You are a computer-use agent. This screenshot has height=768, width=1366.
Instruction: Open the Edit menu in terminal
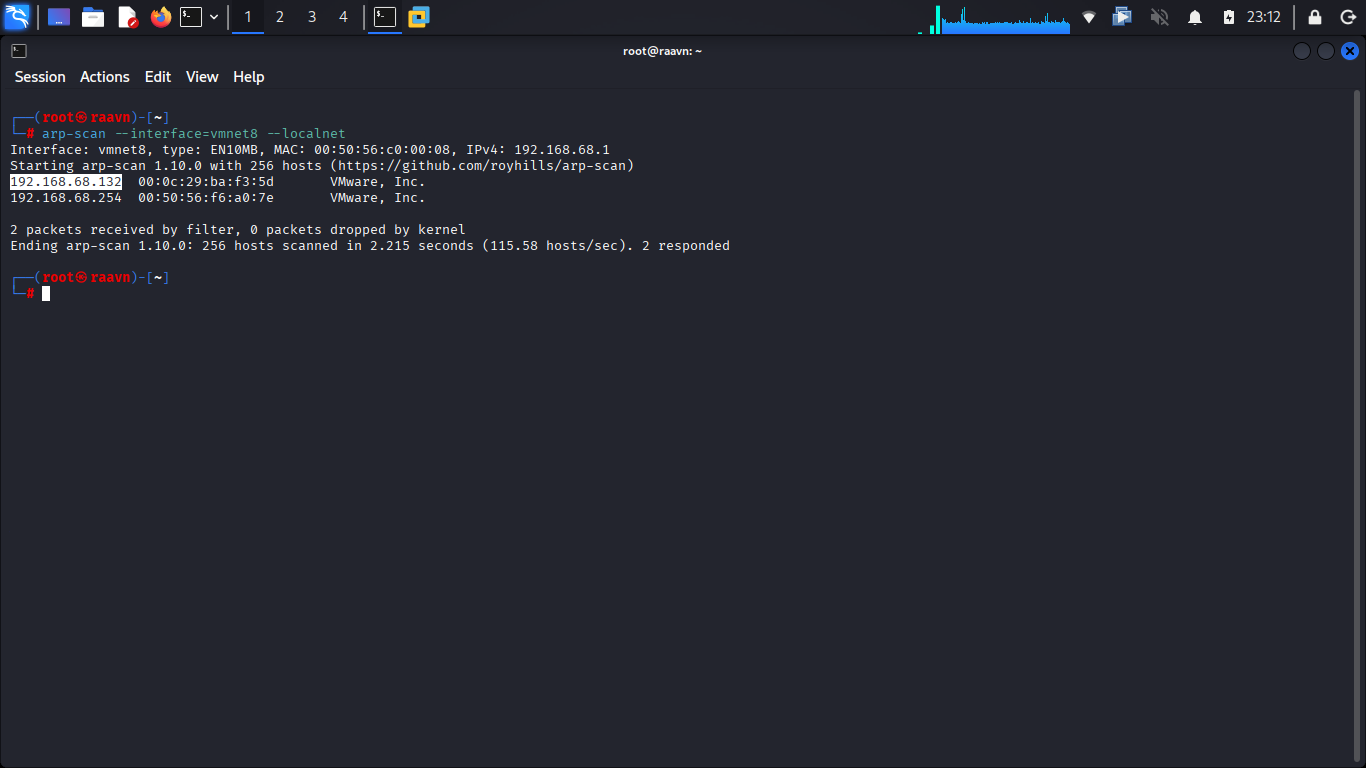tap(158, 77)
